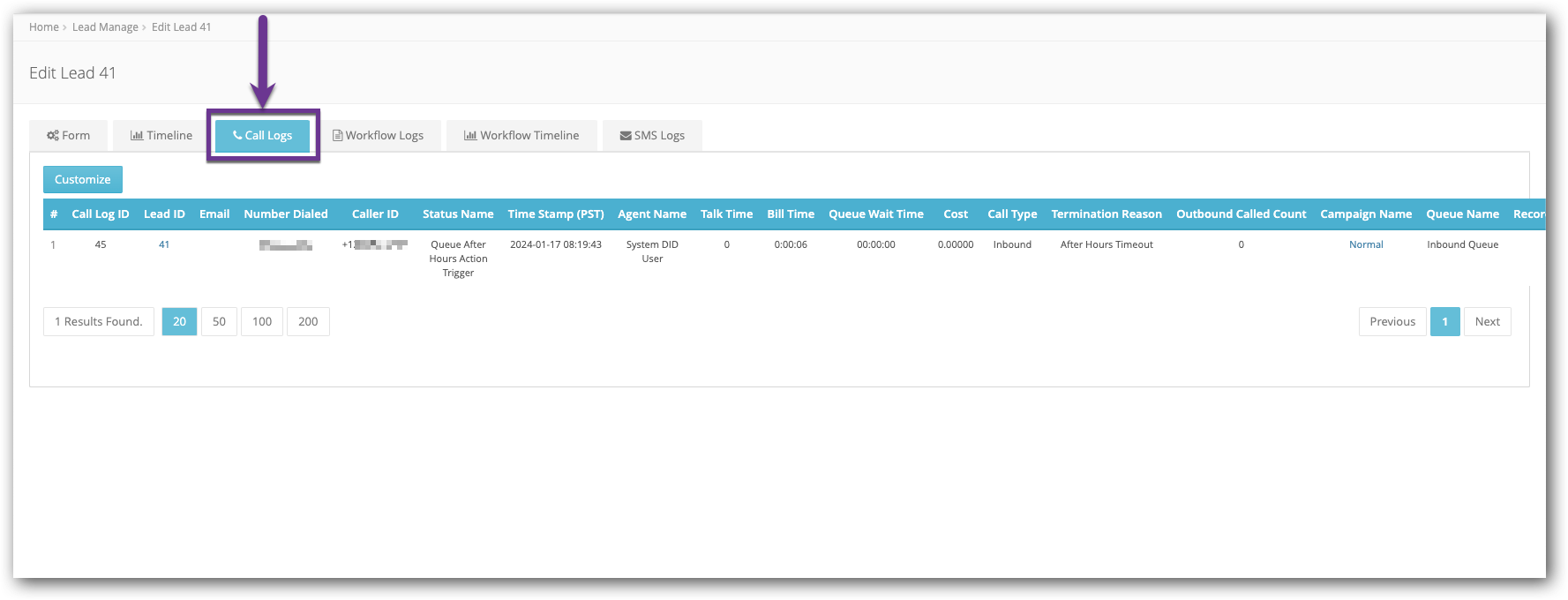Sort by Cost column header

click(x=956, y=214)
